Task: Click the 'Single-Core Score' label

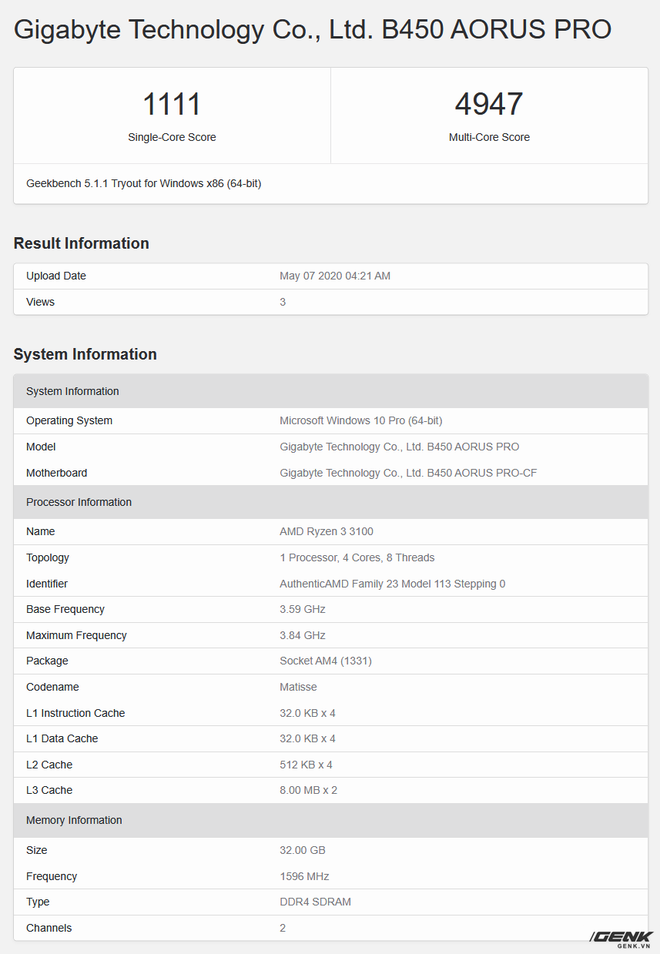Action: (x=172, y=138)
